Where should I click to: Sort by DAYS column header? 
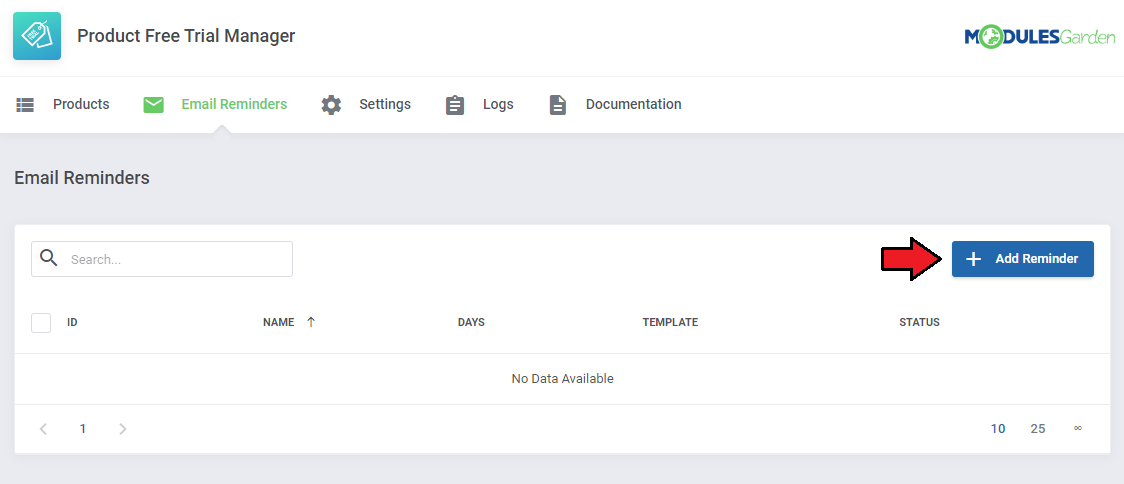(471, 322)
